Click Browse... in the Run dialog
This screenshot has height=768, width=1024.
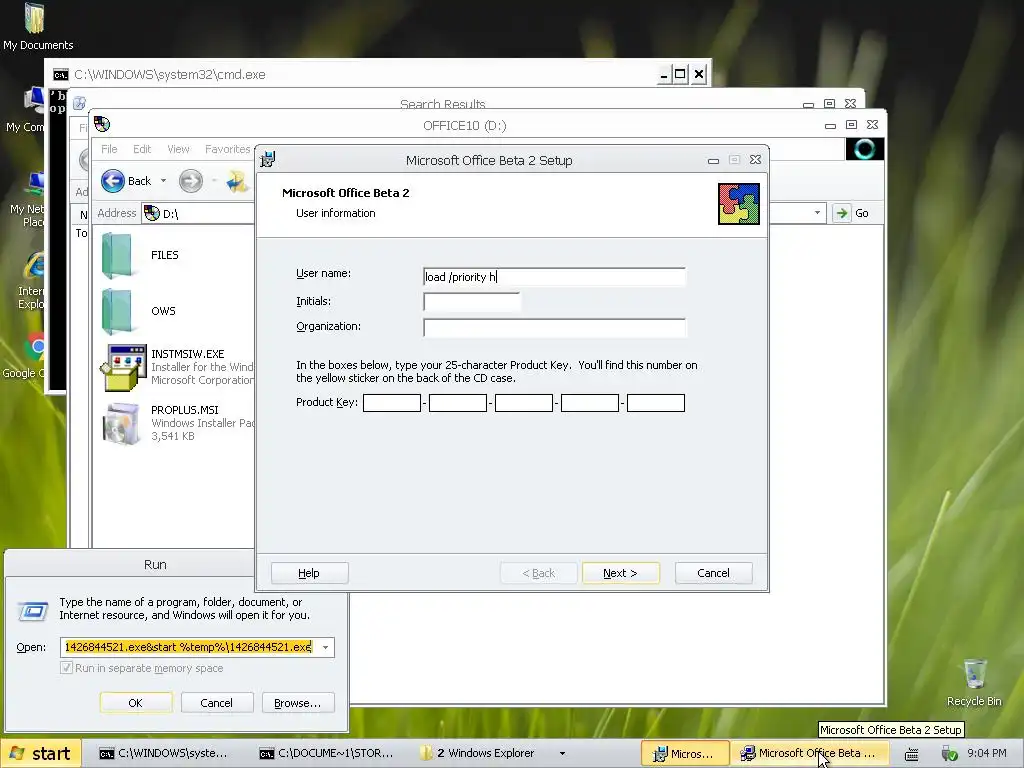298,703
